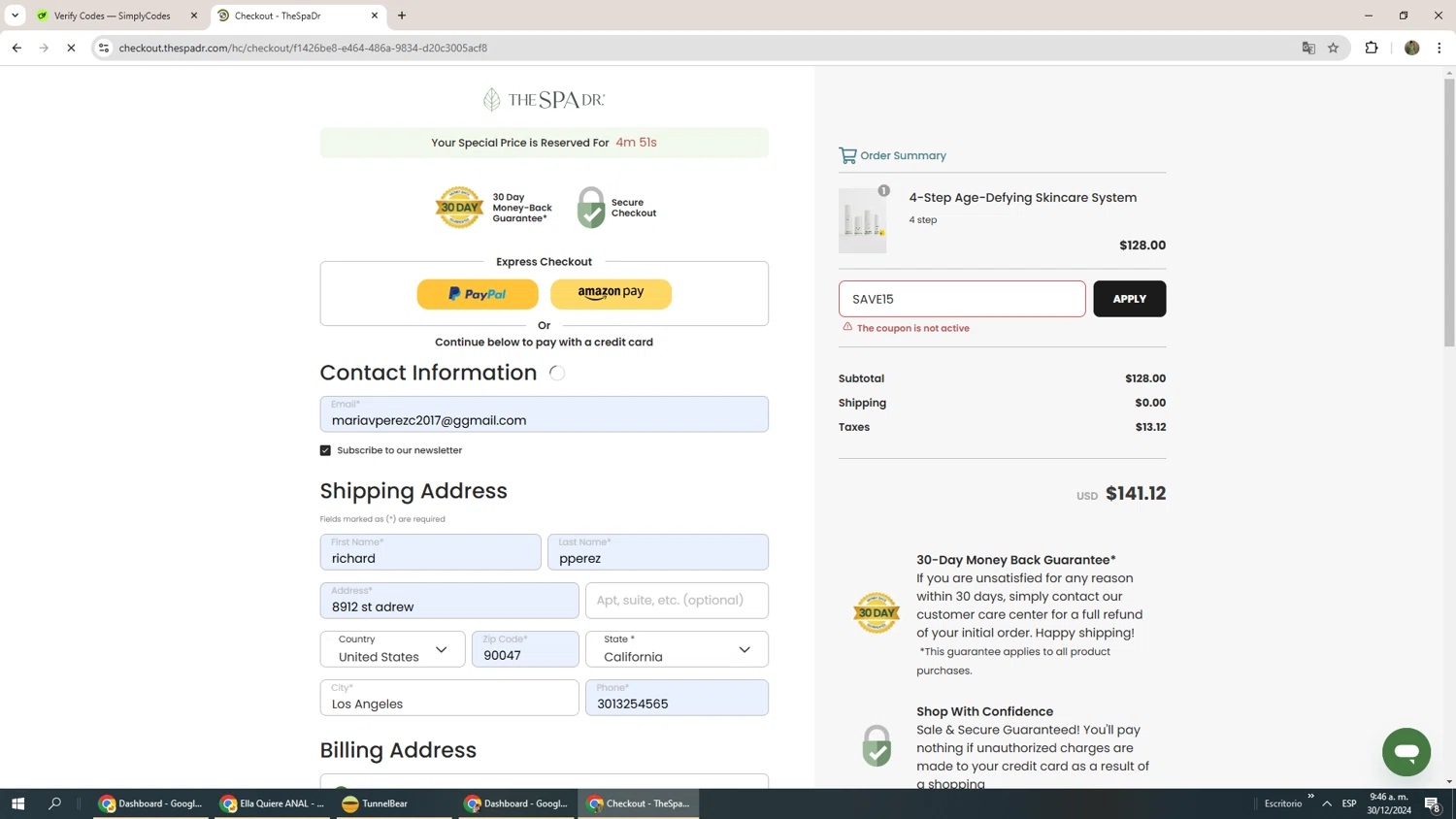This screenshot has width=1456, height=819.
Task: Click the Order Summary cart icon
Action: click(847, 155)
